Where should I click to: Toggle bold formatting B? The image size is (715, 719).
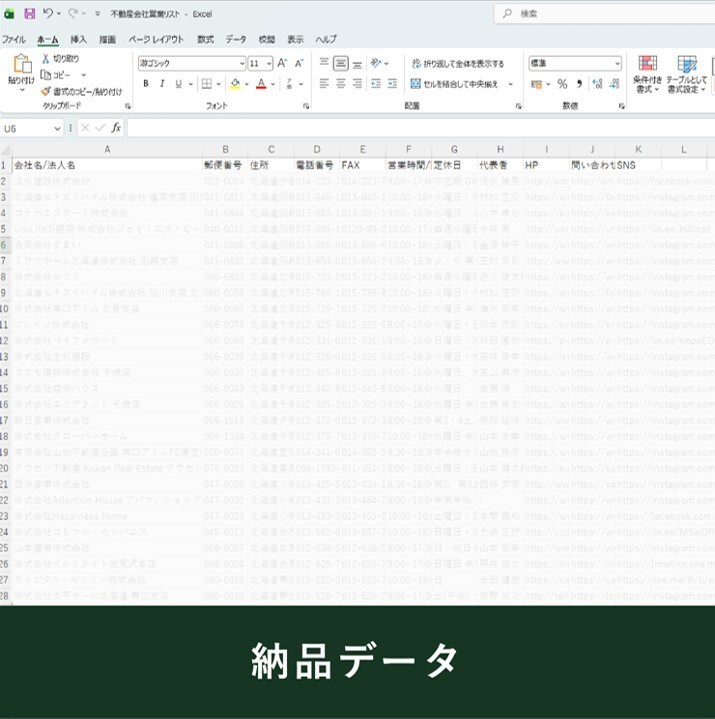146,84
